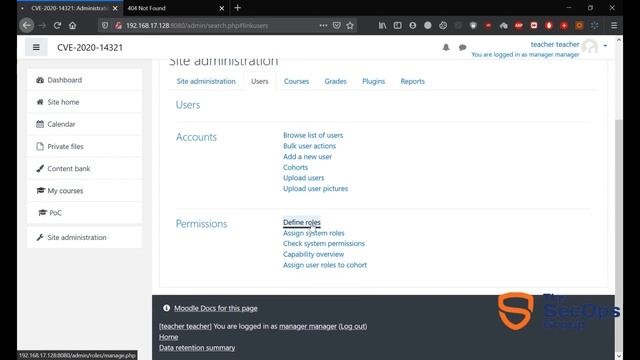The height and width of the screenshot is (360, 640).
Task: Switch to the Grades tab
Action: tap(336, 81)
